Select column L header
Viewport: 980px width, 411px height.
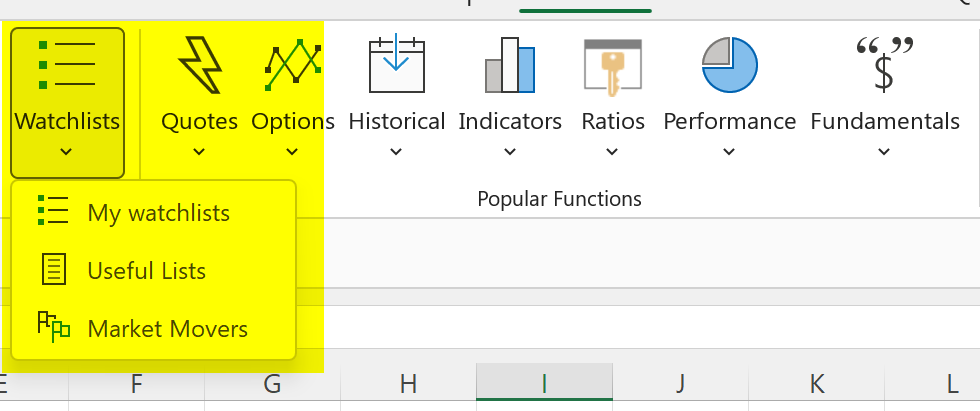tap(932, 384)
